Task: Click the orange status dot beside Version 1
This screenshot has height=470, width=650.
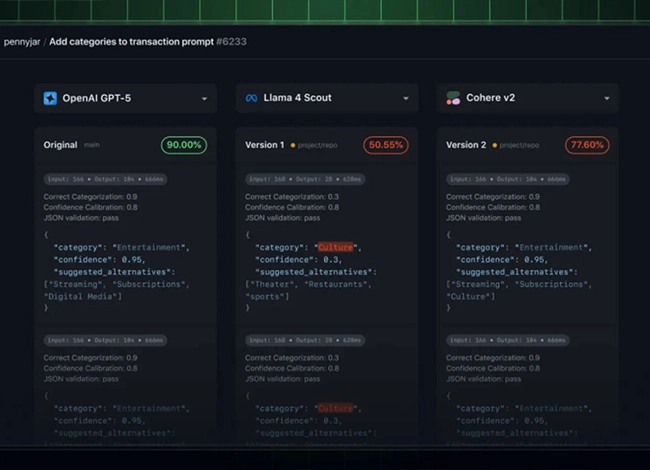Action: pyautogui.click(x=293, y=145)
